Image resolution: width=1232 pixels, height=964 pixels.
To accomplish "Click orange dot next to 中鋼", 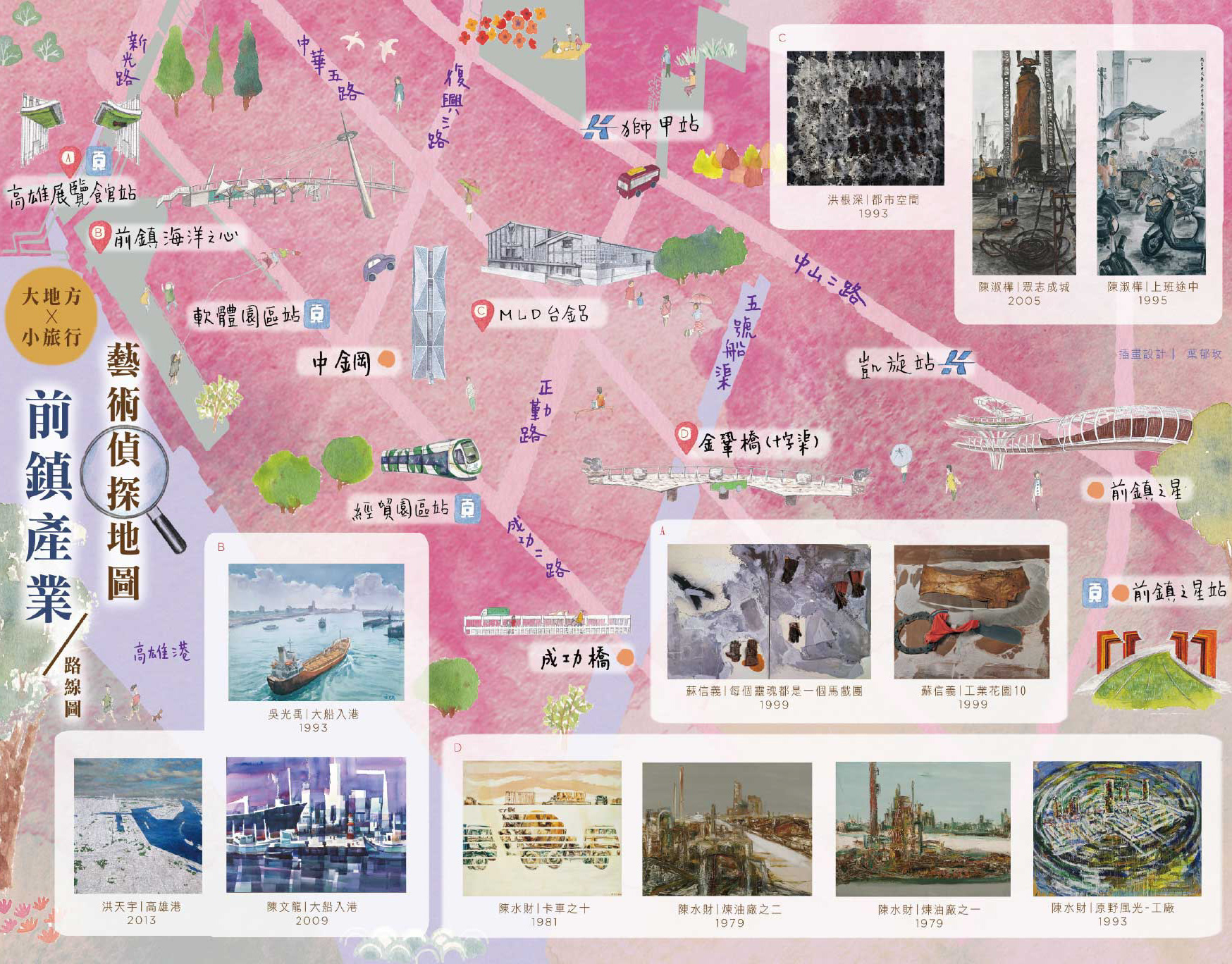I will 386,361.
